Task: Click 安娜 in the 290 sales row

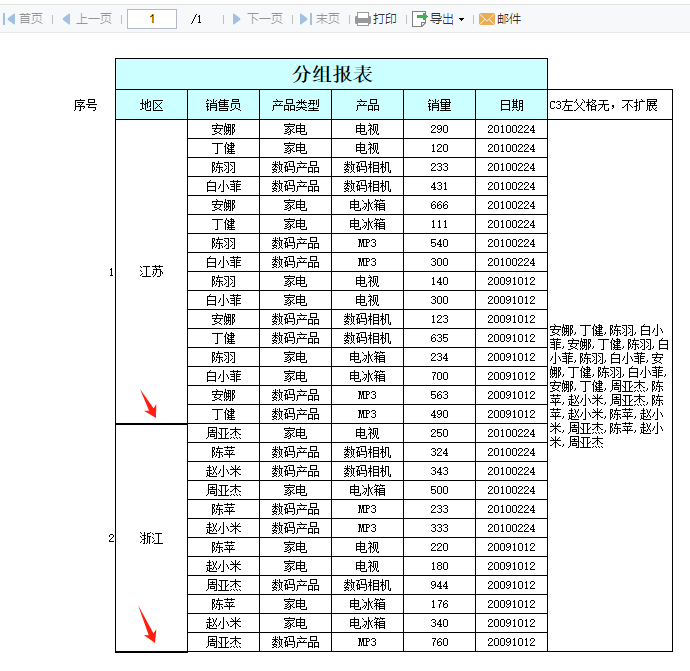Action: point(224,129)
